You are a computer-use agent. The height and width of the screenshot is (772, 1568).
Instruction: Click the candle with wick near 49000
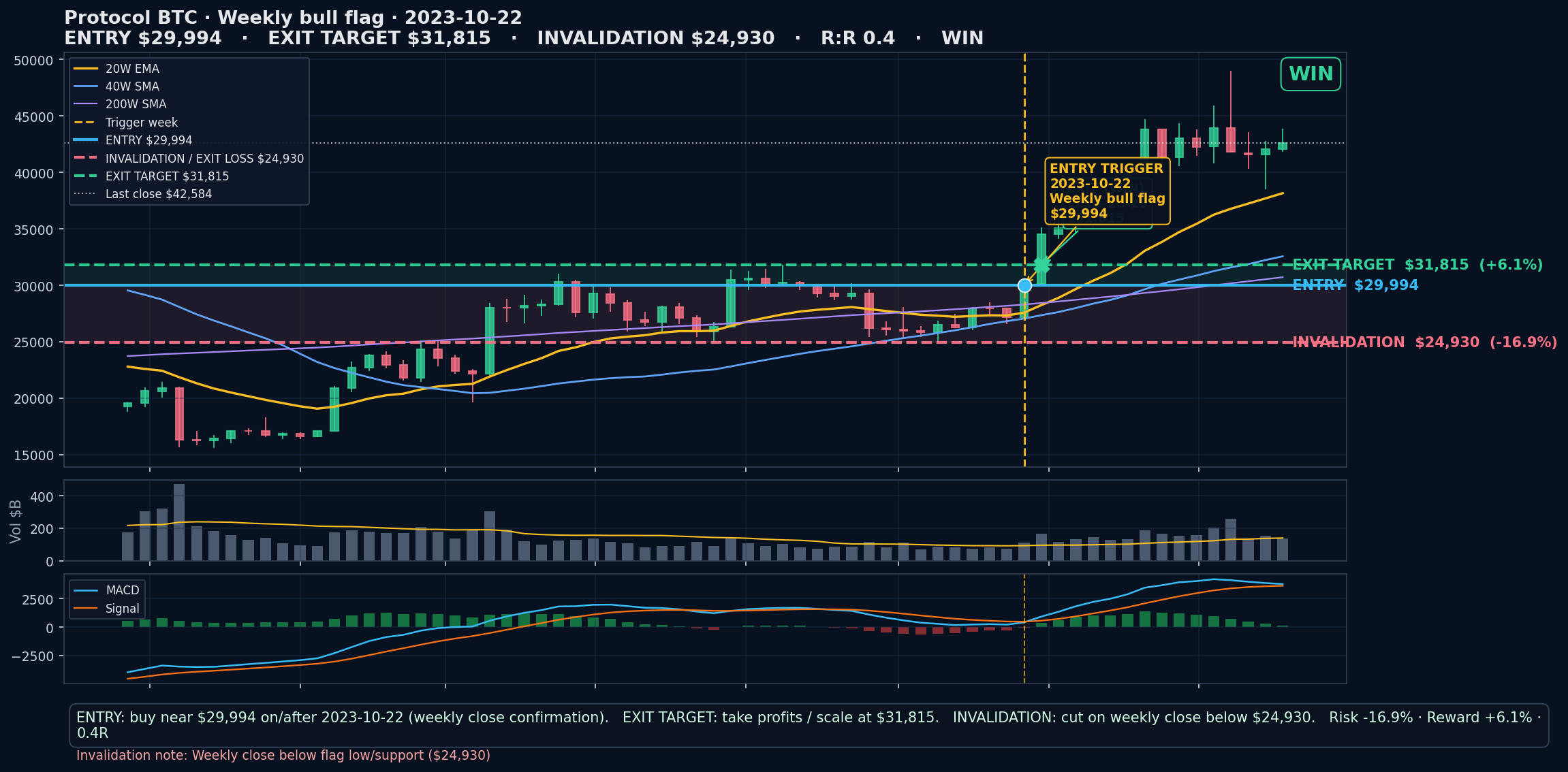point(1231,140)
